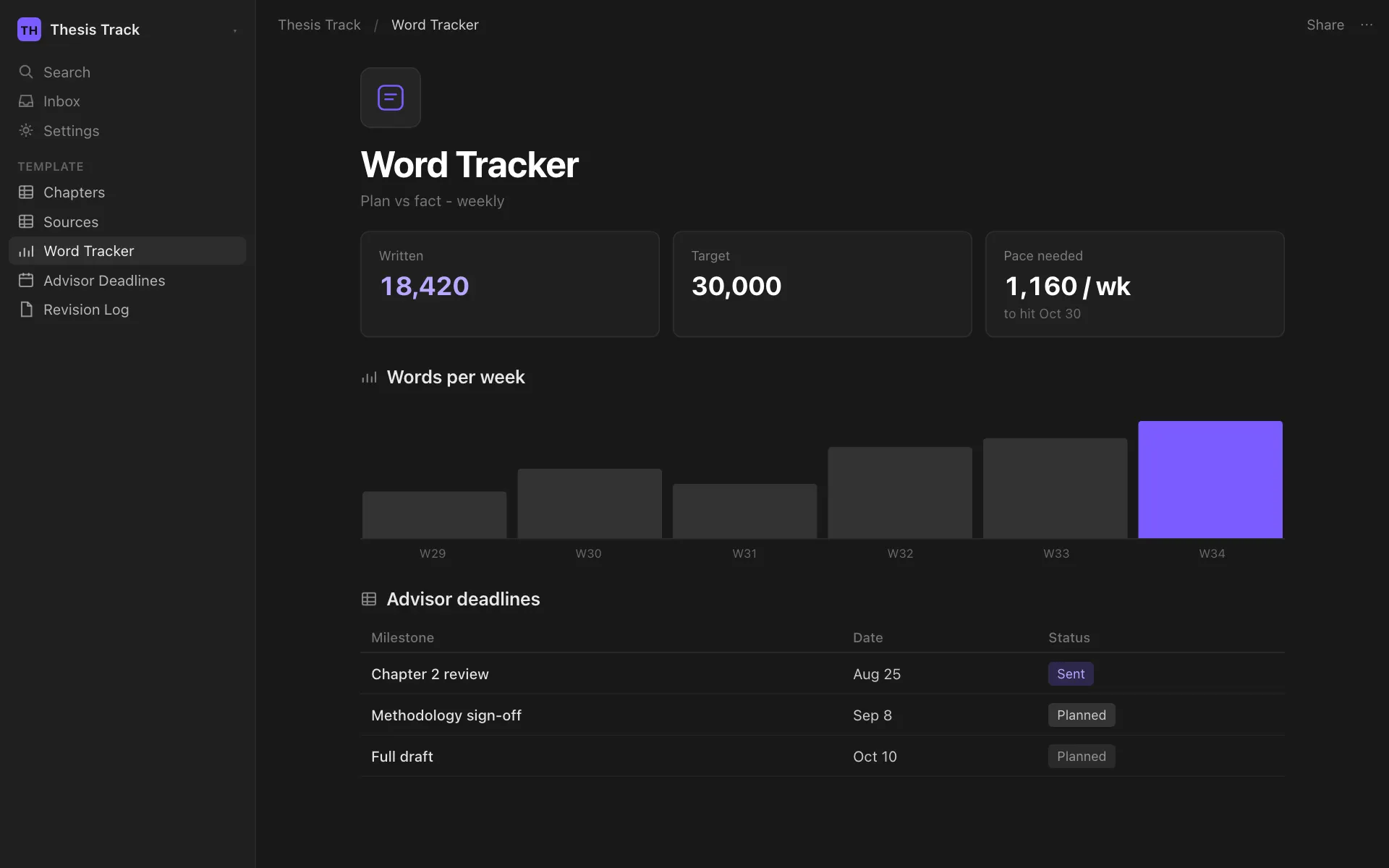Image resolution: width=1389 pixels, height=868 pixels.
Task: Click the Share button
Action: pyautogui.click(x=1325, y=25)
